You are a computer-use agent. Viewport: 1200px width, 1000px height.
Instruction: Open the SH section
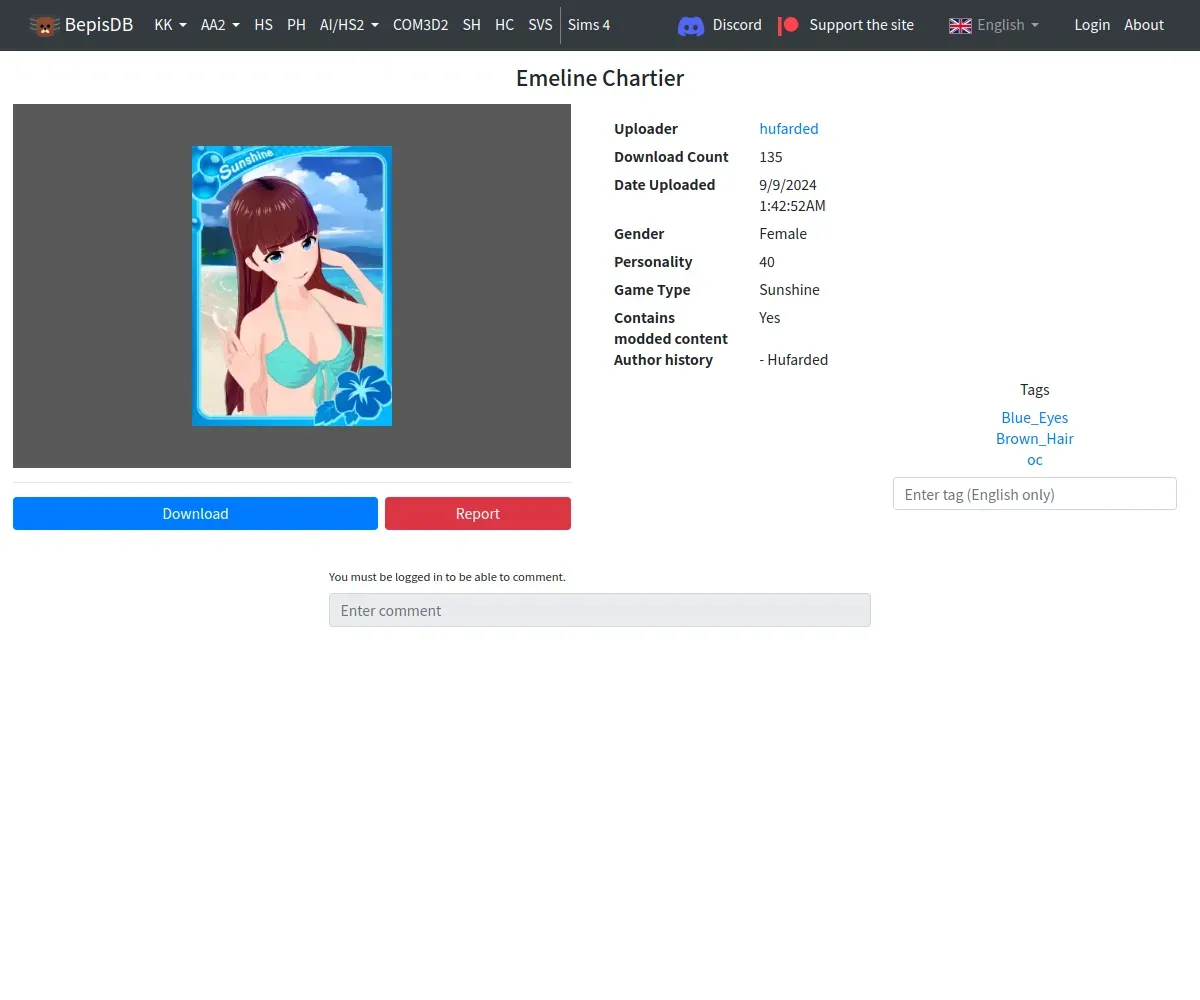tap(472, 25)
